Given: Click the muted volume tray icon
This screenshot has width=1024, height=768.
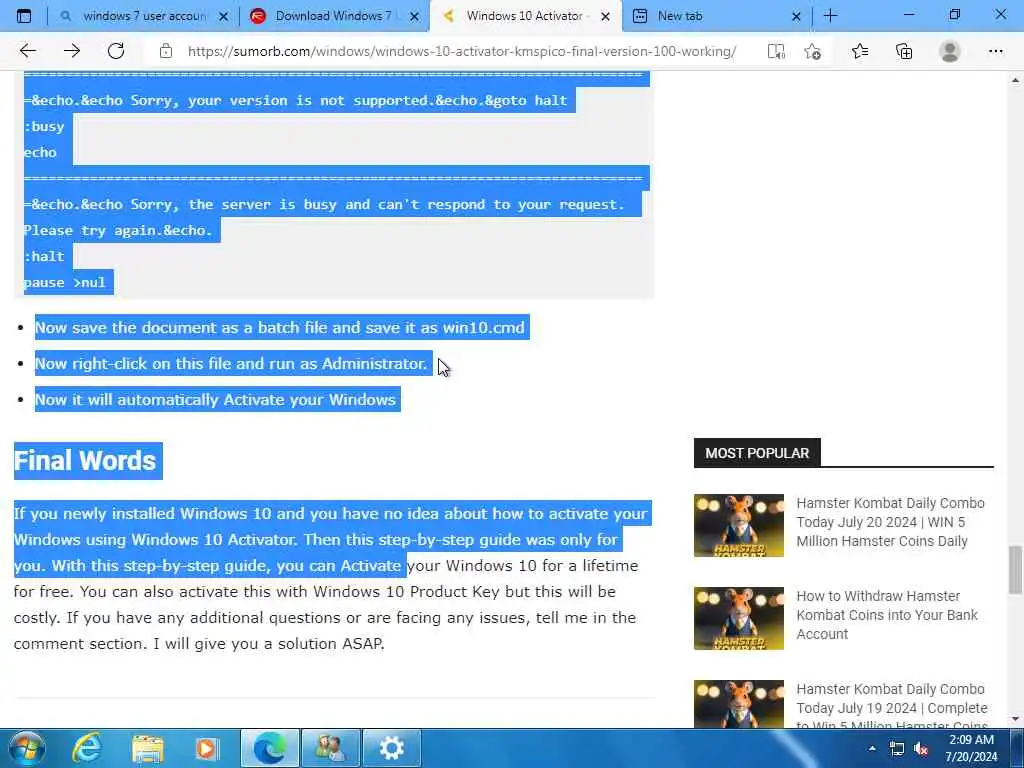Looking at the screenshot, I should (x=921, y=748).
